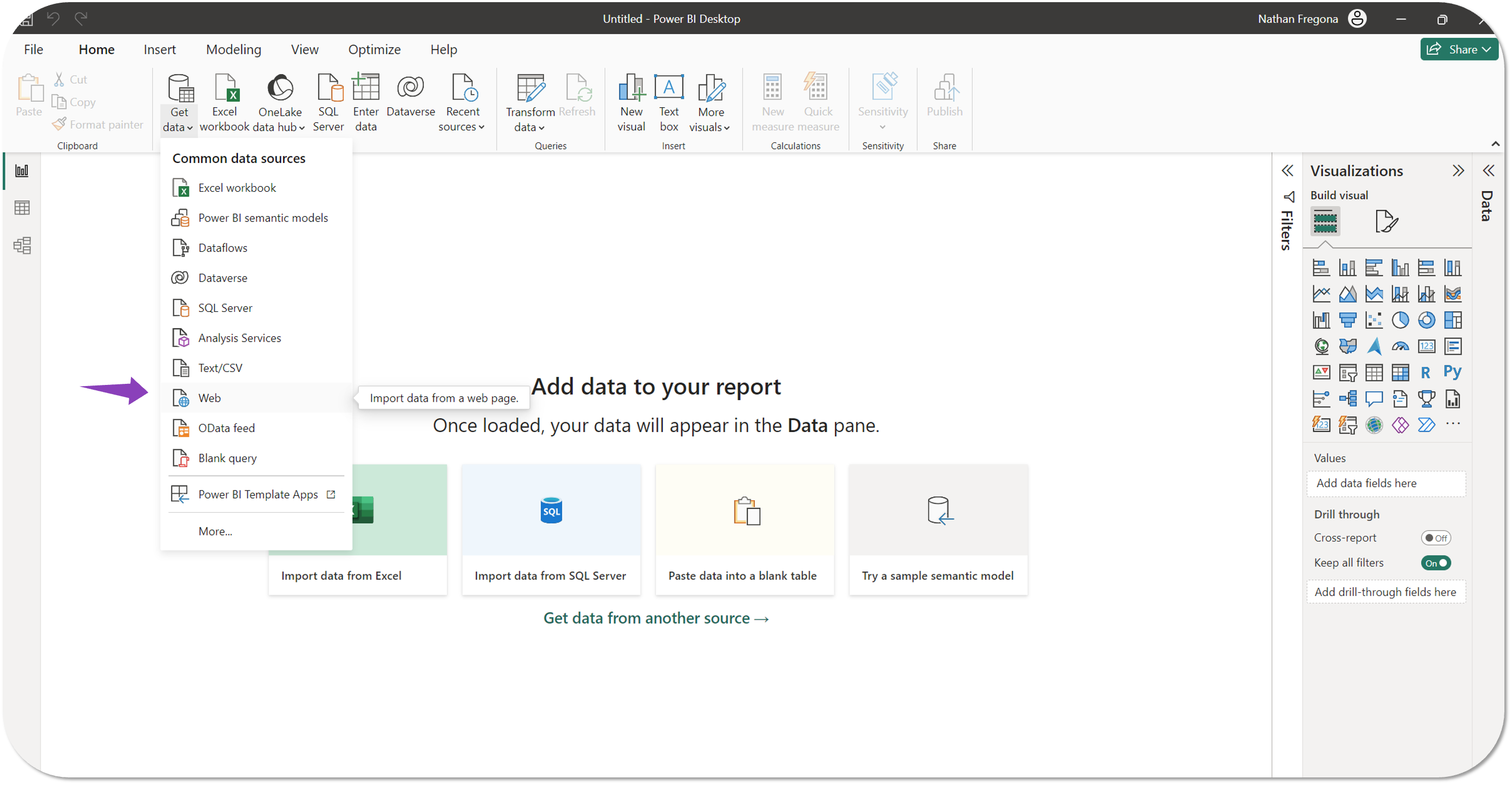Viewport: 1512px width, 785px height.
Task: Select the pie chart visualization
Action: (1400, 320)
